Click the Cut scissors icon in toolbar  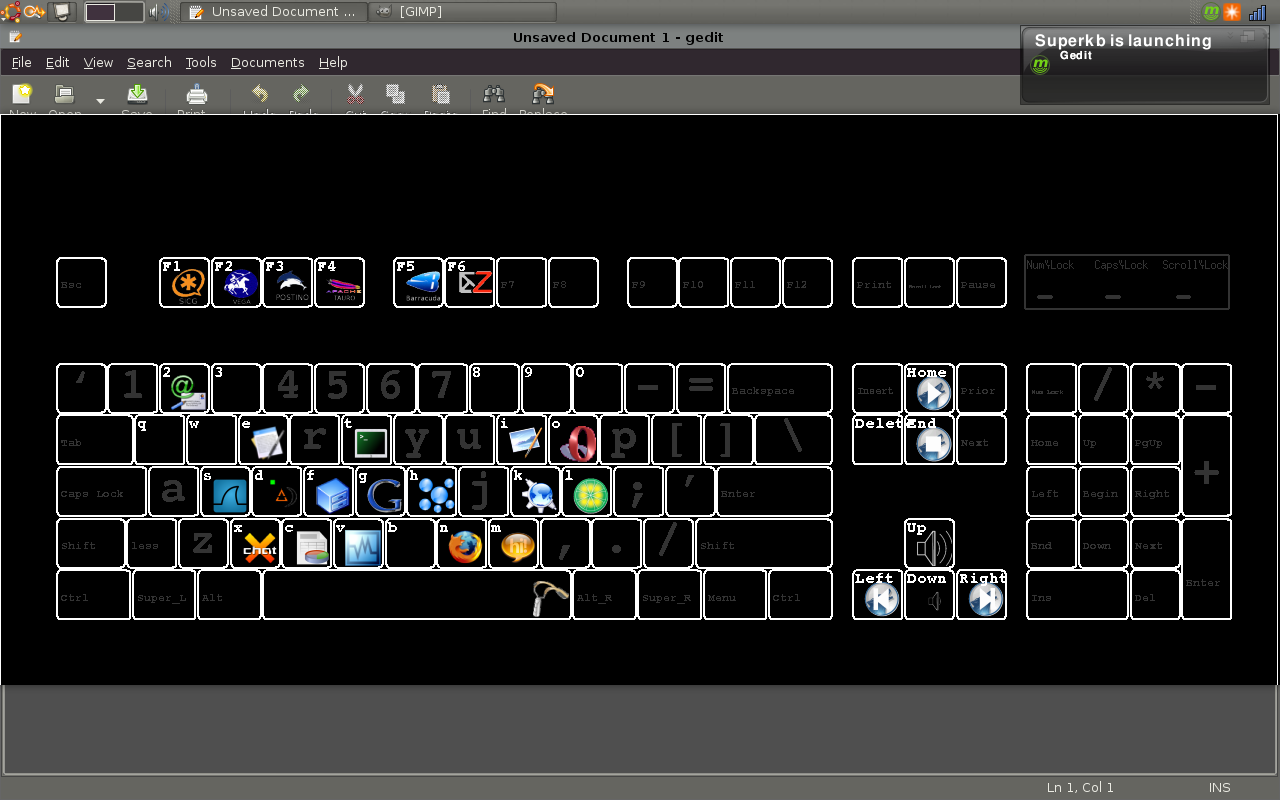point(355,95)
